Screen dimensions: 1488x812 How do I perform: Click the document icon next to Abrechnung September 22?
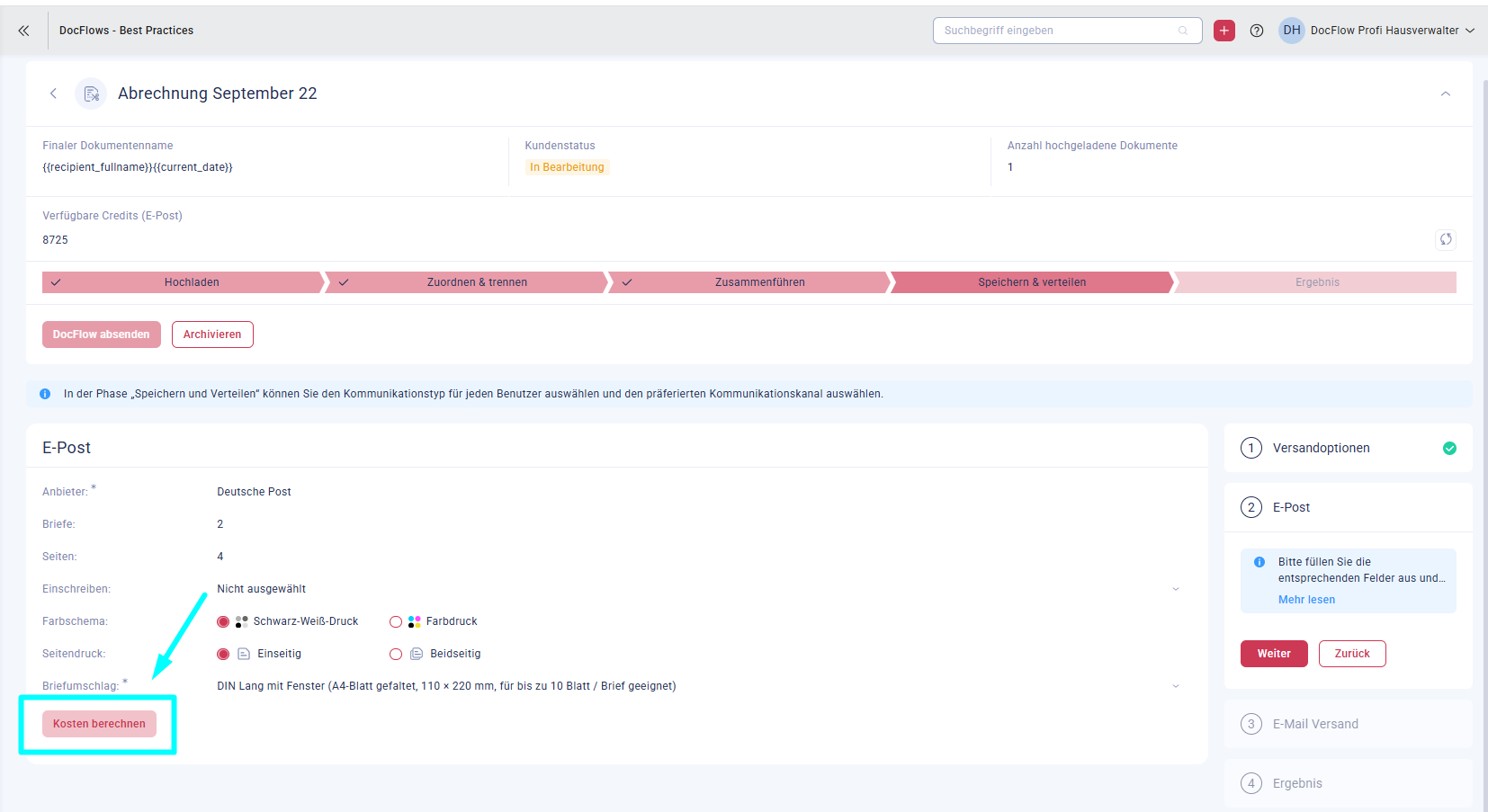point(91,94)
